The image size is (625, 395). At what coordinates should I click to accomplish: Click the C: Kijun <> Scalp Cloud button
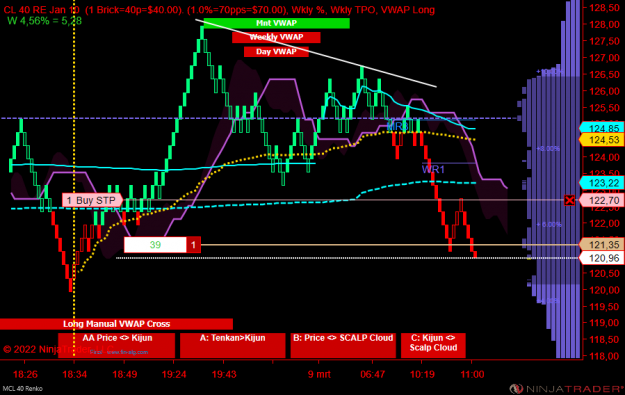tap(433, 345)
